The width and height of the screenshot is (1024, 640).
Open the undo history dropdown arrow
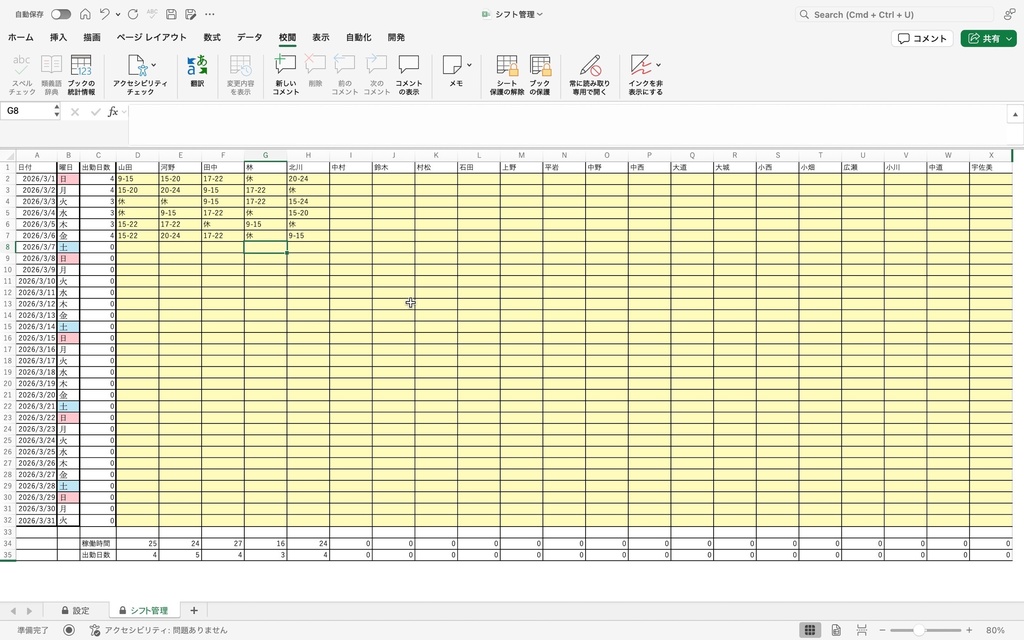(118, 14)
